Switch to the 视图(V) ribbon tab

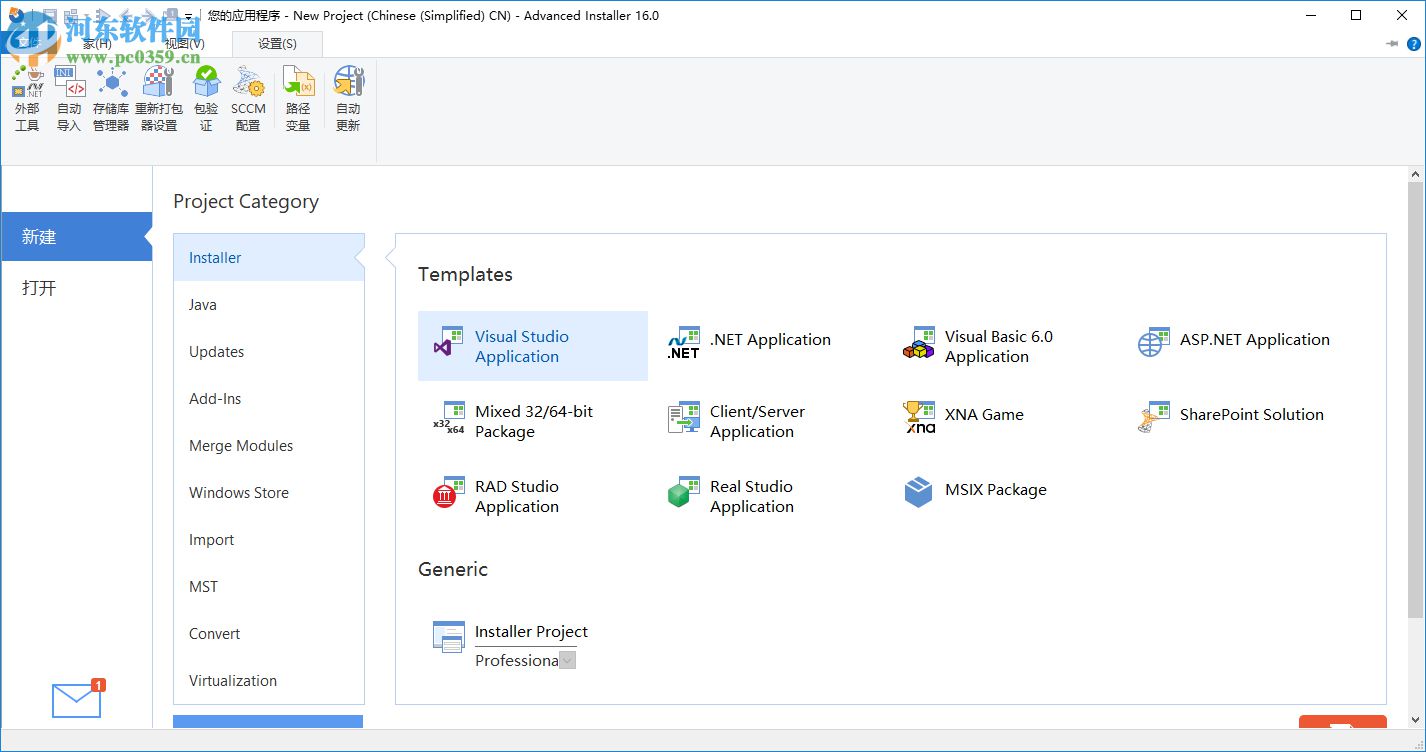(x=184, y=44)
